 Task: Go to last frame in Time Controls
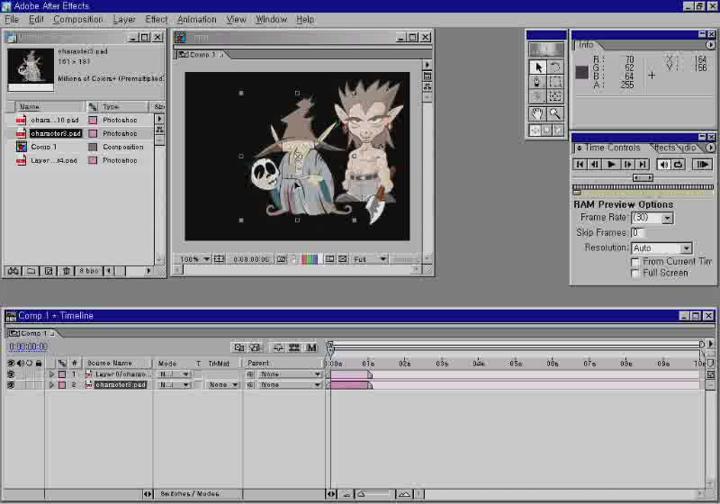pos(643,164)
